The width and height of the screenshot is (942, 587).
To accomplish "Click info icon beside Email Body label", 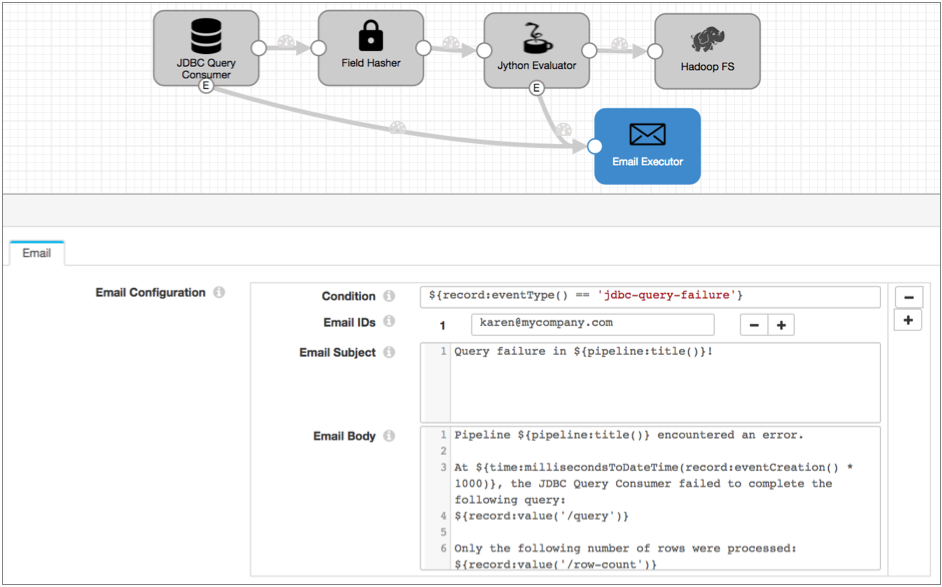I will (389, 436).
